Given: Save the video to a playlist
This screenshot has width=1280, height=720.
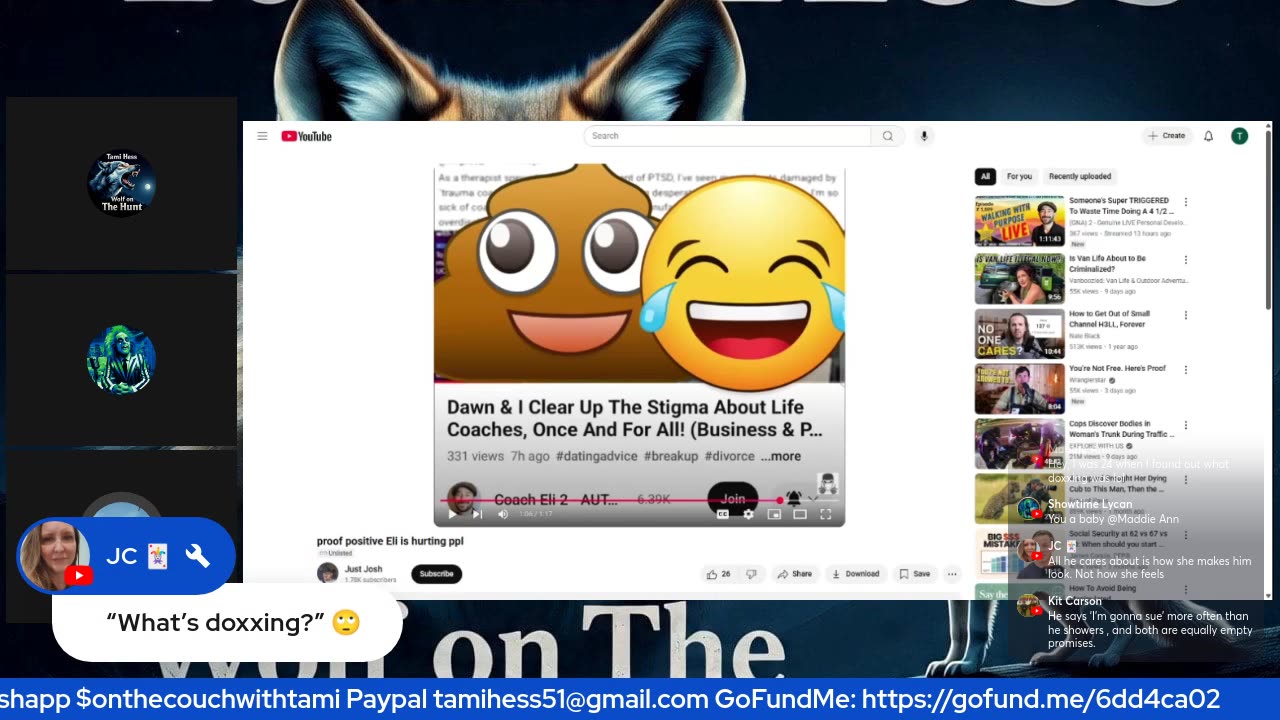Looking at the screenshot, I should [915, 574].
